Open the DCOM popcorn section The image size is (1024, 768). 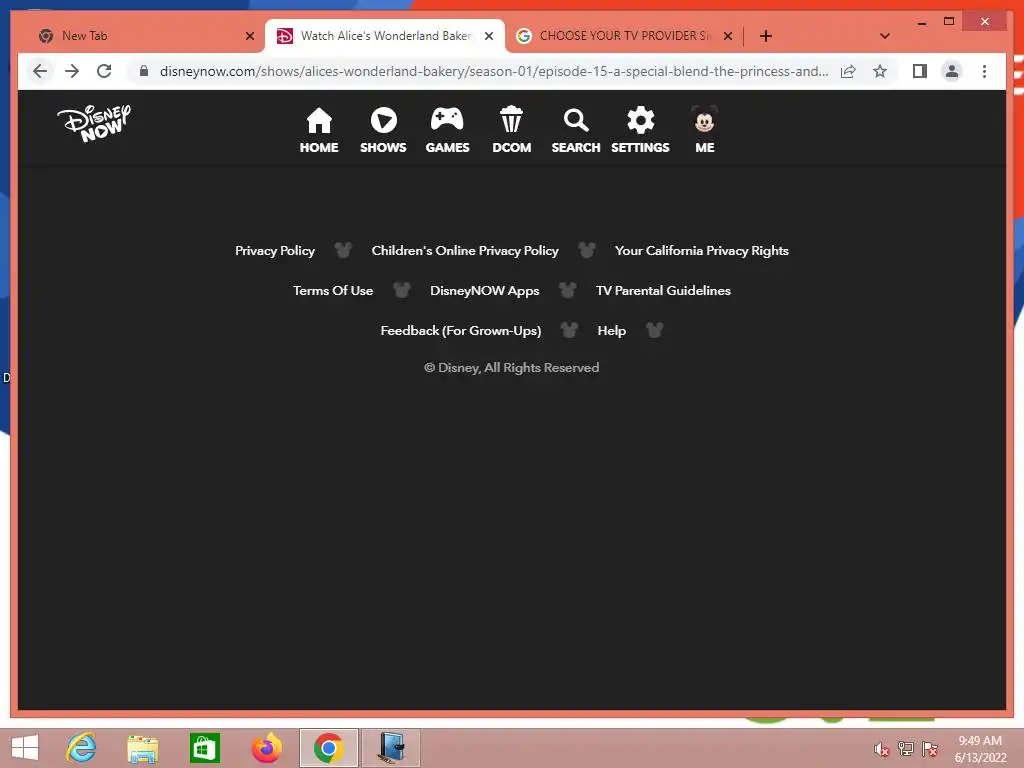click(x=511, y=131)
